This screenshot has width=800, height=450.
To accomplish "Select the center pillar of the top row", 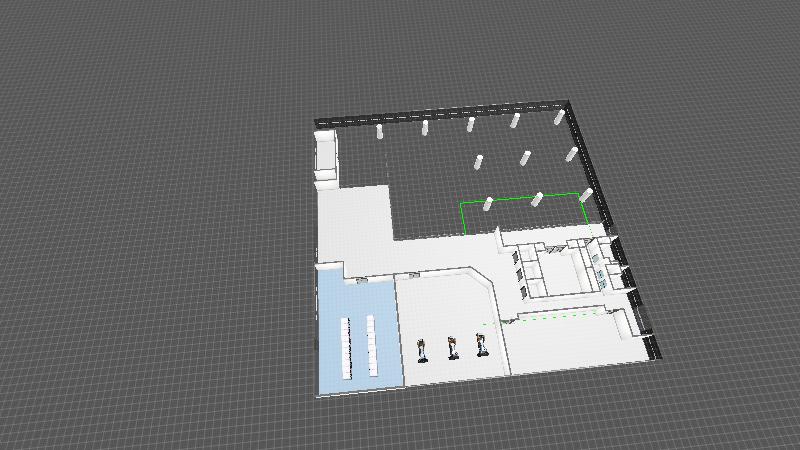I will (x=470, y=124).
